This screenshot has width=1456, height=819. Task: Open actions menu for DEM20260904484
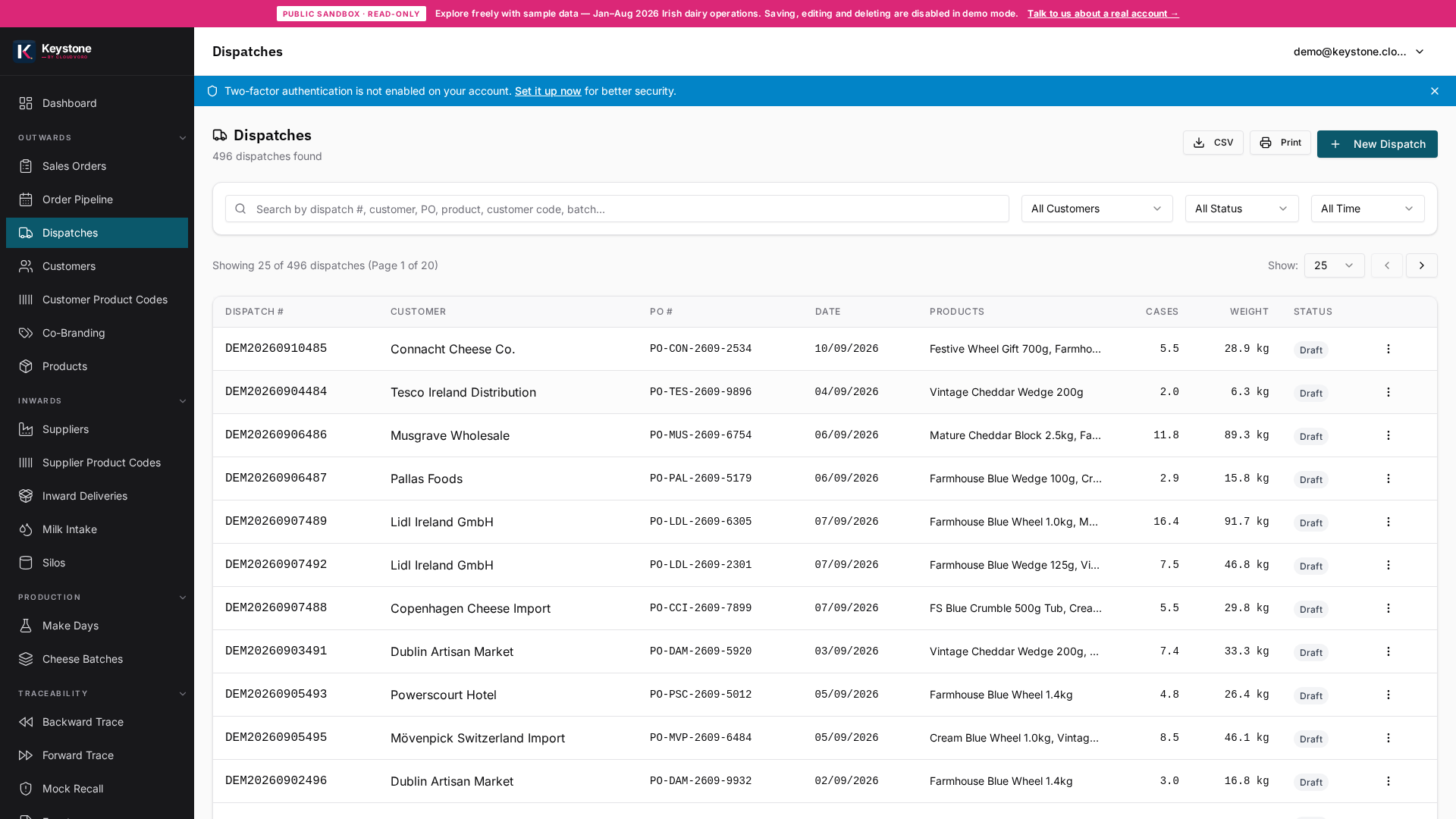1388,392
